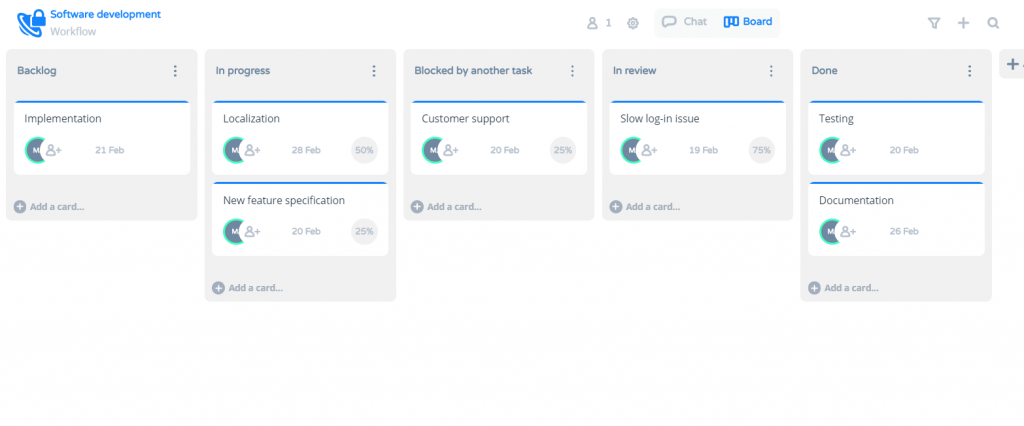This screenshot has height=426, width=1024.
Task: Click the Software development logo icon
Action: pyautogui.click(x=31, y=22)
